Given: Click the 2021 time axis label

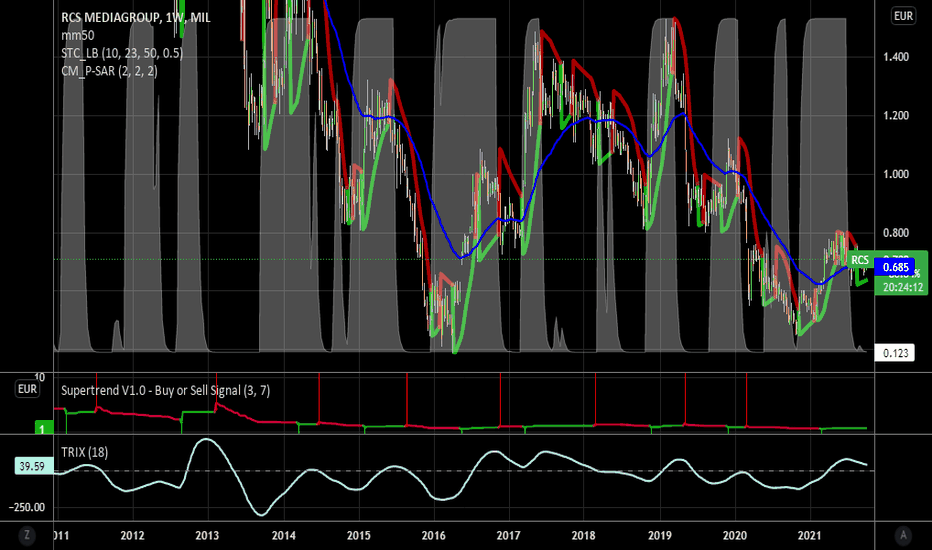Looking at the screenshot, I should coord(810,536).
